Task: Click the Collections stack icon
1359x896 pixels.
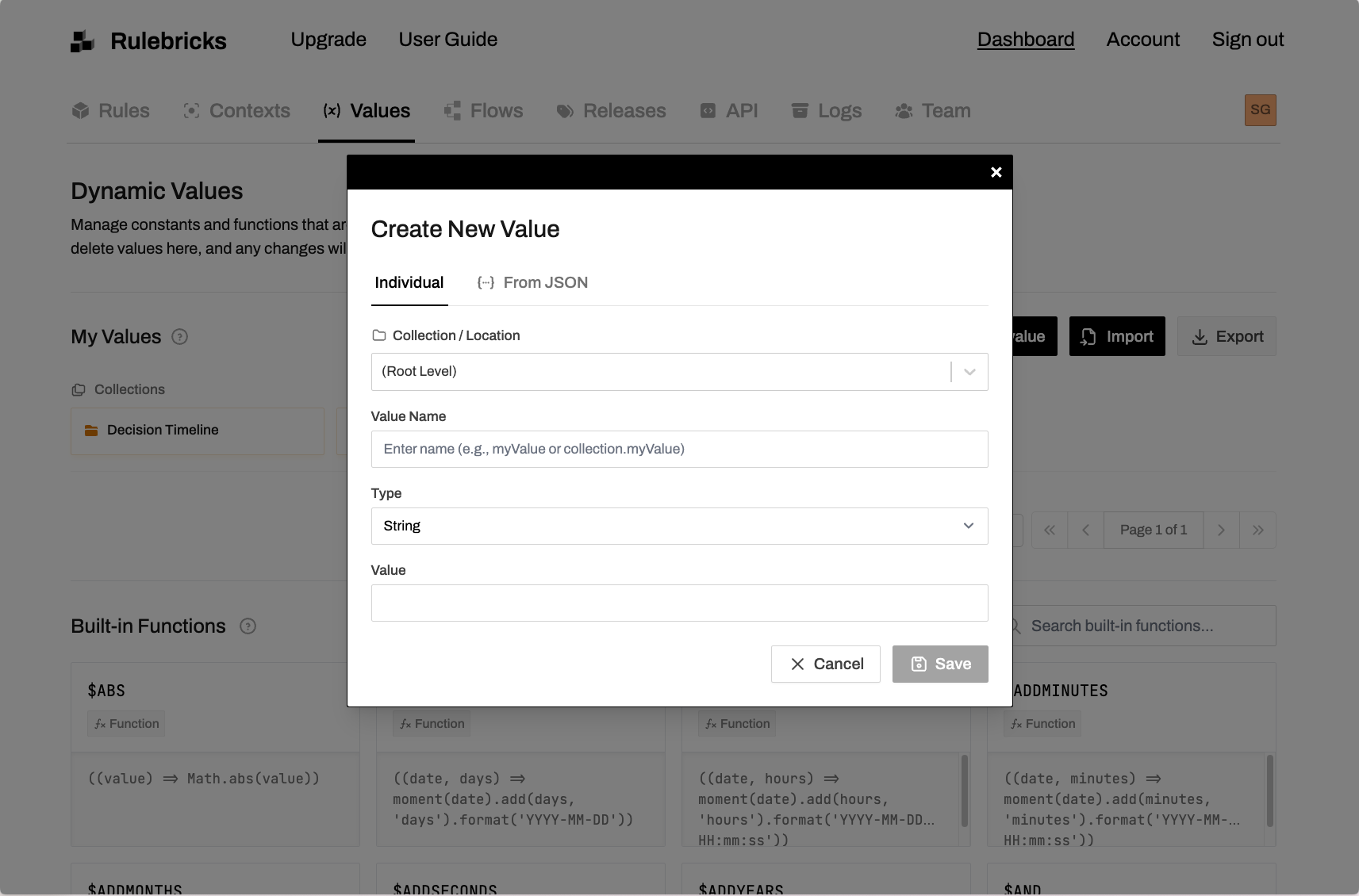Action: [79, 389]
